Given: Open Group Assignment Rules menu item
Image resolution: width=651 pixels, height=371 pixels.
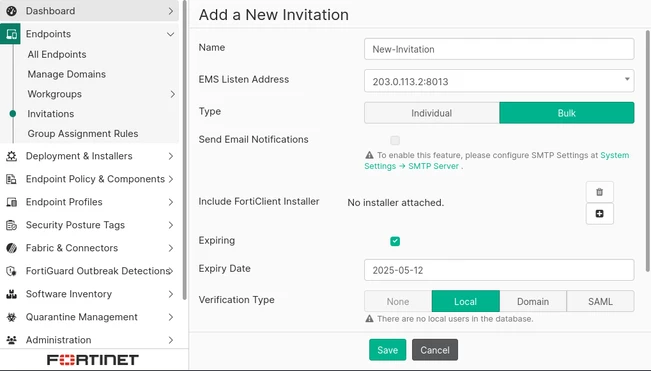Looking at the screenshot, I should [83, 134].
